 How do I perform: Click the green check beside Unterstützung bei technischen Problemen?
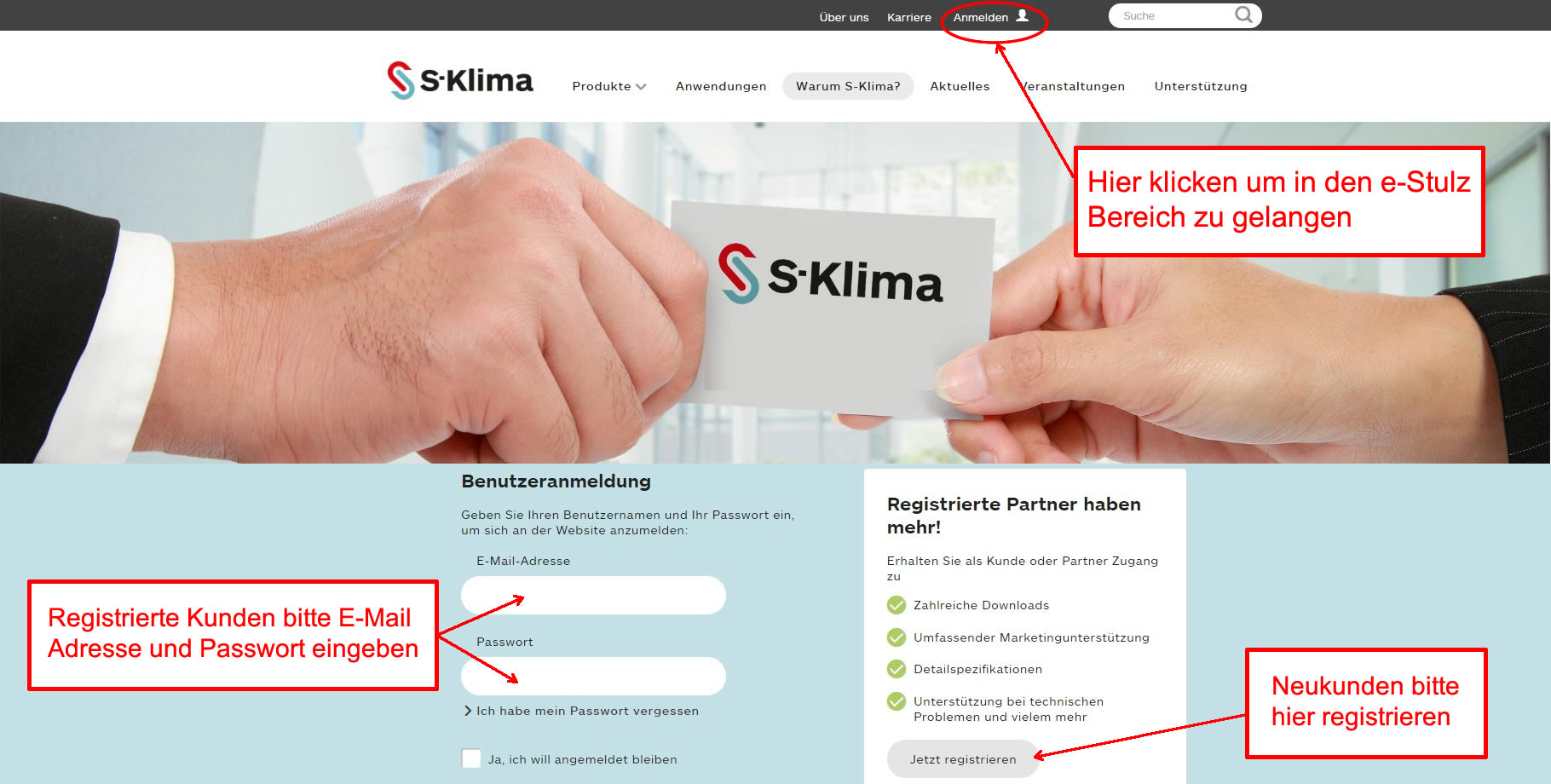(897, 701)
